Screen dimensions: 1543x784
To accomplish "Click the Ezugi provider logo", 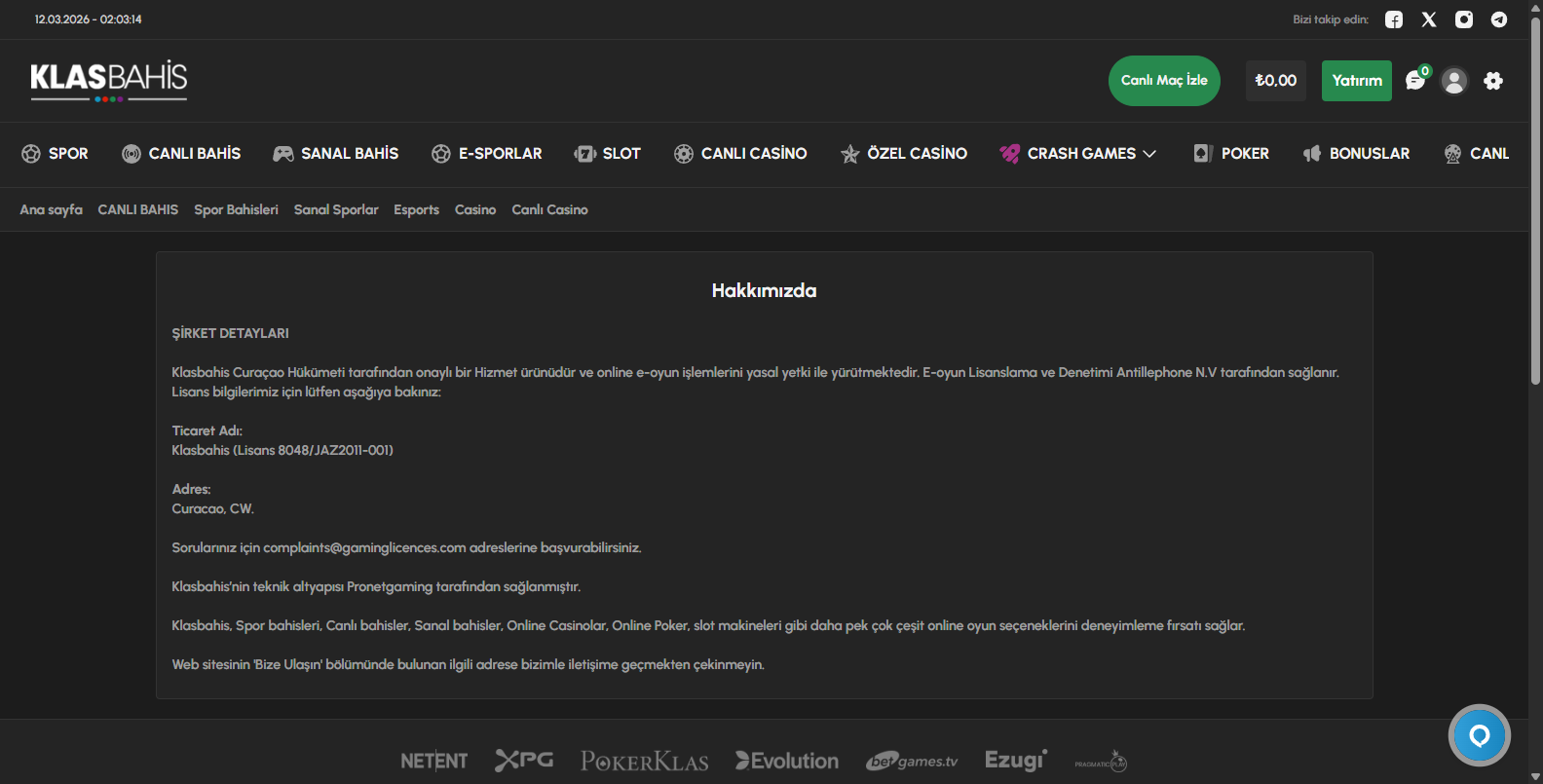I will 1016,760.
